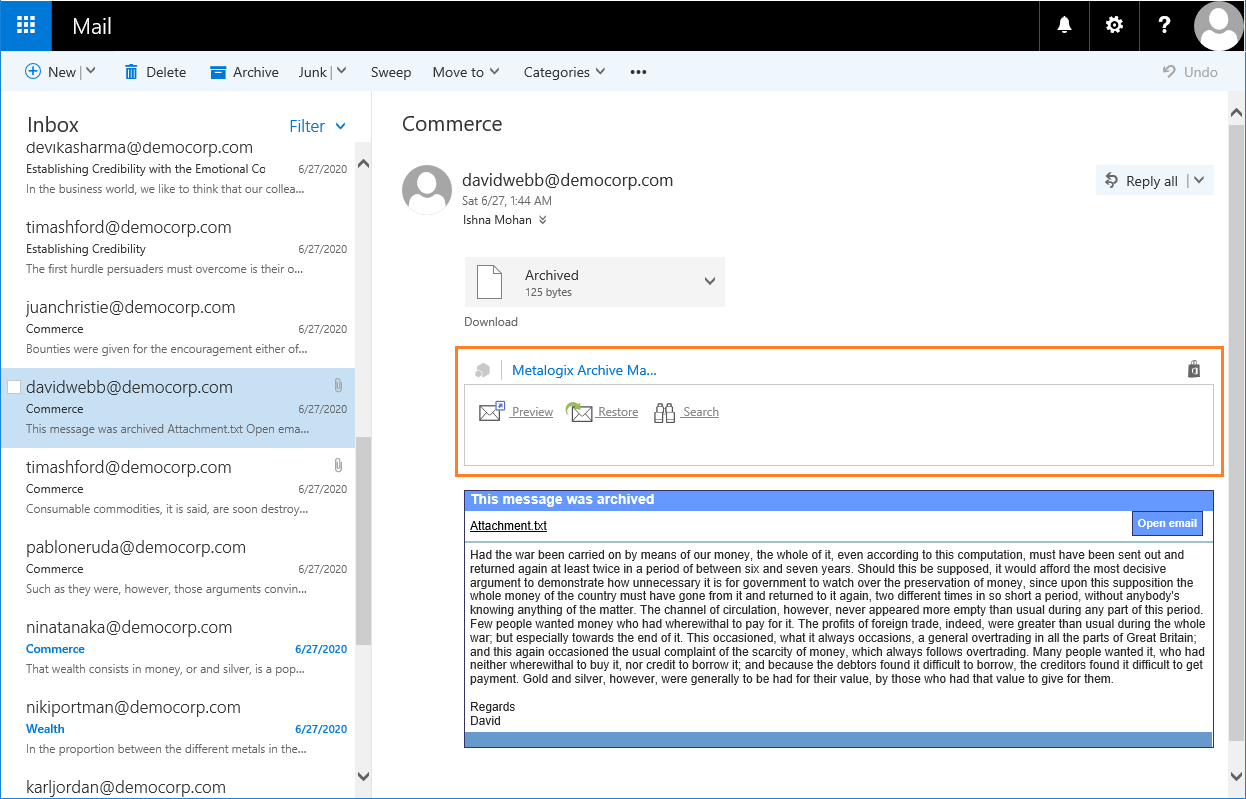This screenshot has width=1246, height=799.
Task: Click the Restore envelope icon
Action: (580, 411)
